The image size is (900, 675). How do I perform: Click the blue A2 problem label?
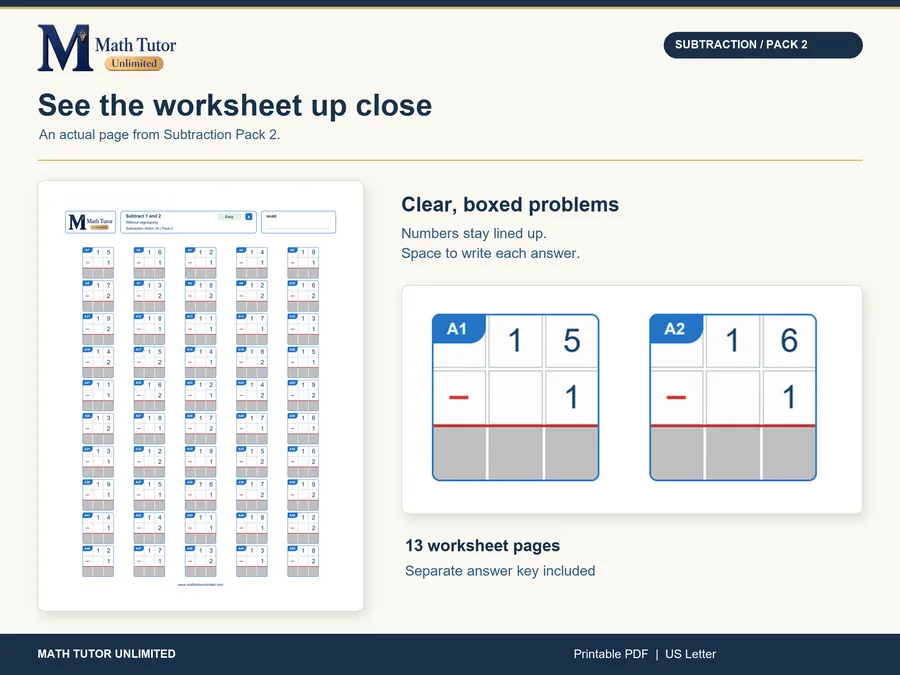point(675,329)
